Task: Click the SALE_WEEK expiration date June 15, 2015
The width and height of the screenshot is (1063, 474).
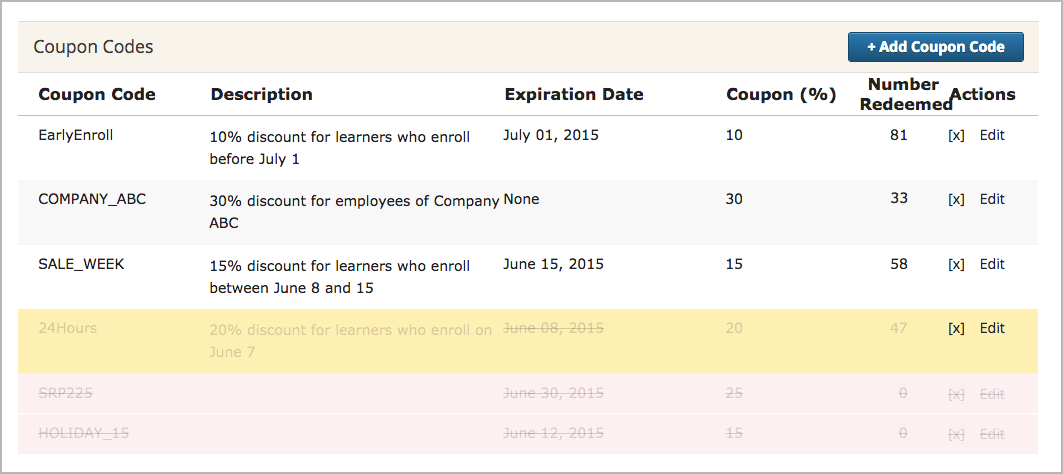Action: (x=553, y=264)
